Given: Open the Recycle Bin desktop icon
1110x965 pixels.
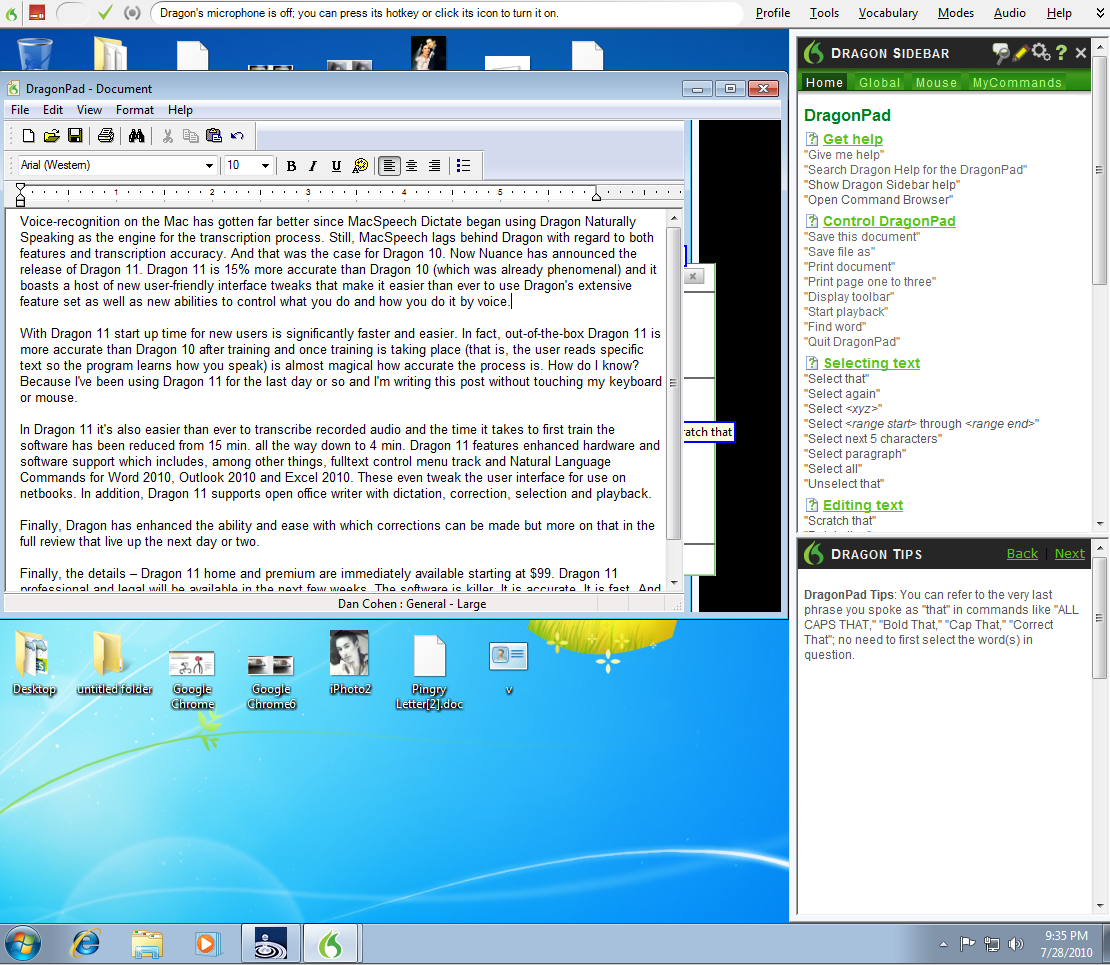Looking at the screenshot, I should (35, 54).
